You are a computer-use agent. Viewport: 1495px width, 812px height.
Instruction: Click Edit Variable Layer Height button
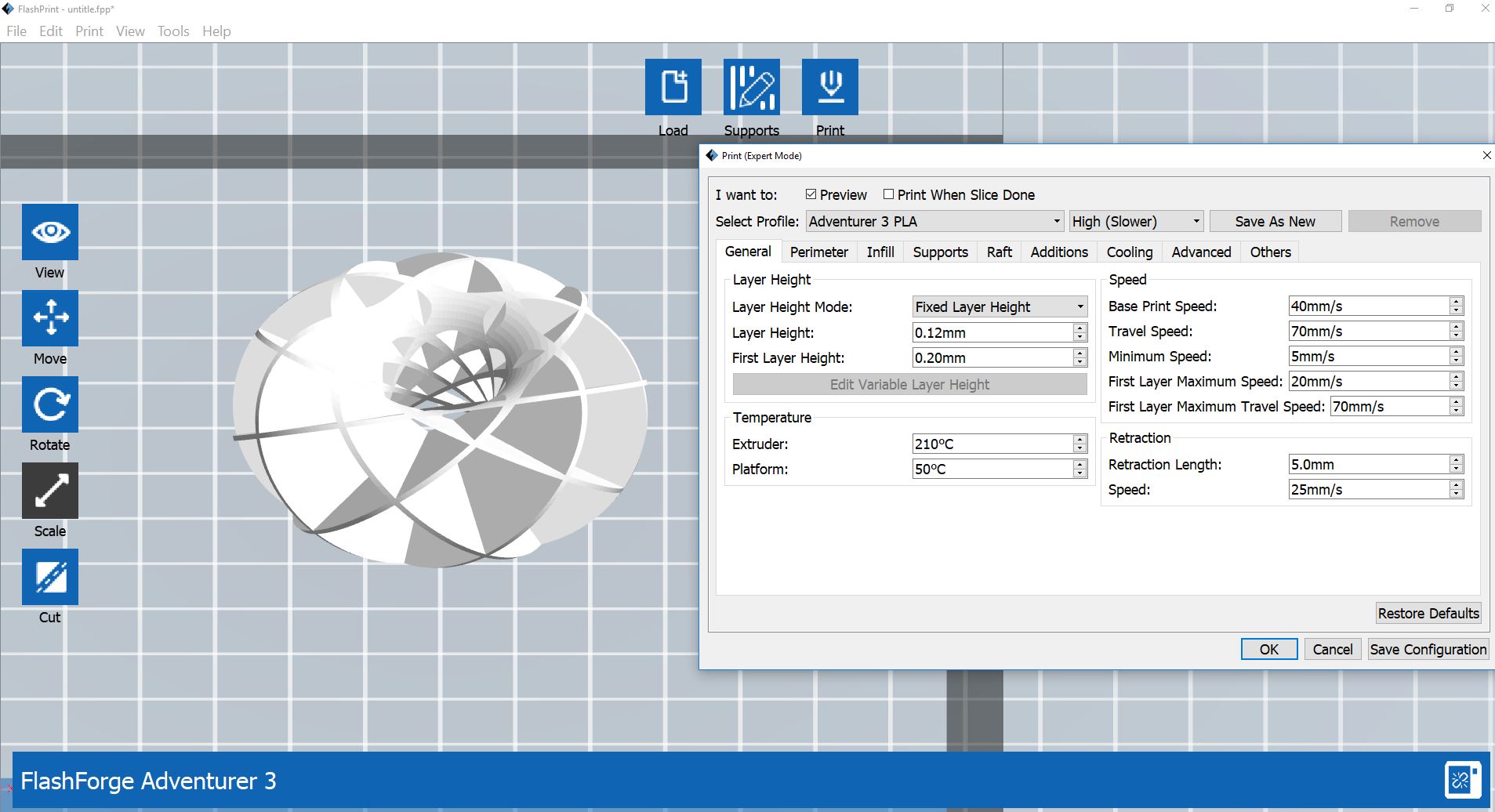tap(909, 384)
